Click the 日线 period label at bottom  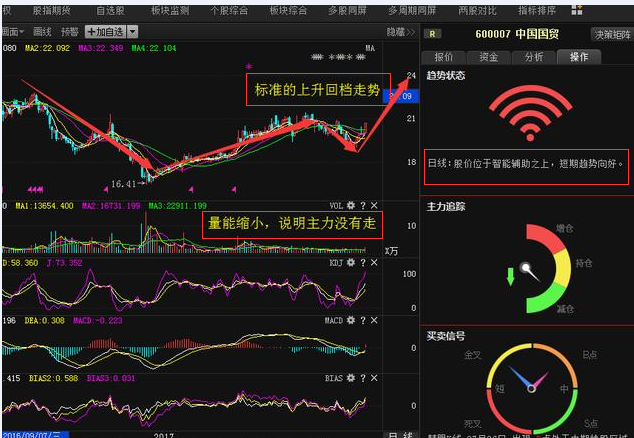coord(400,435)
